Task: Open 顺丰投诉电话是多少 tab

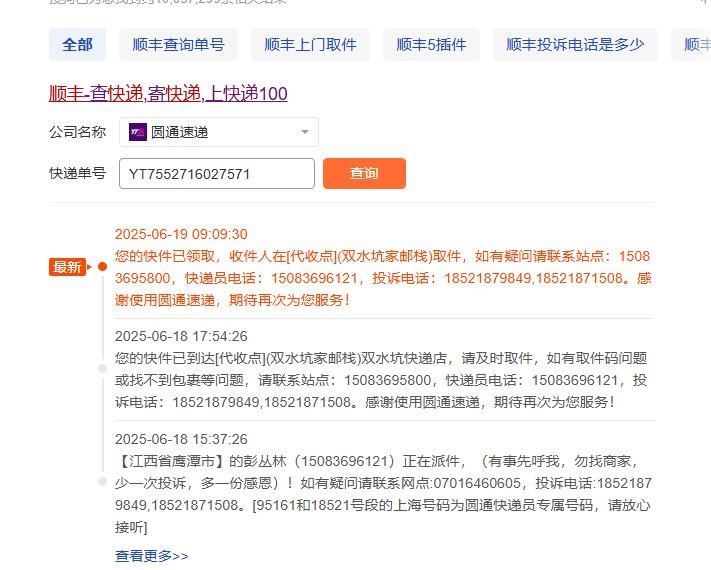Action: point(575,44)
